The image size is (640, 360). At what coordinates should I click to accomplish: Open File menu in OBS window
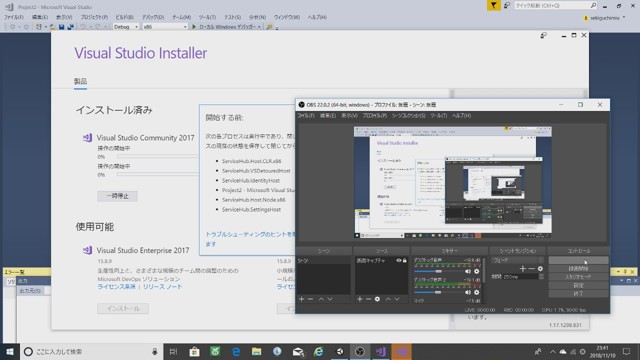pos(306,116)
